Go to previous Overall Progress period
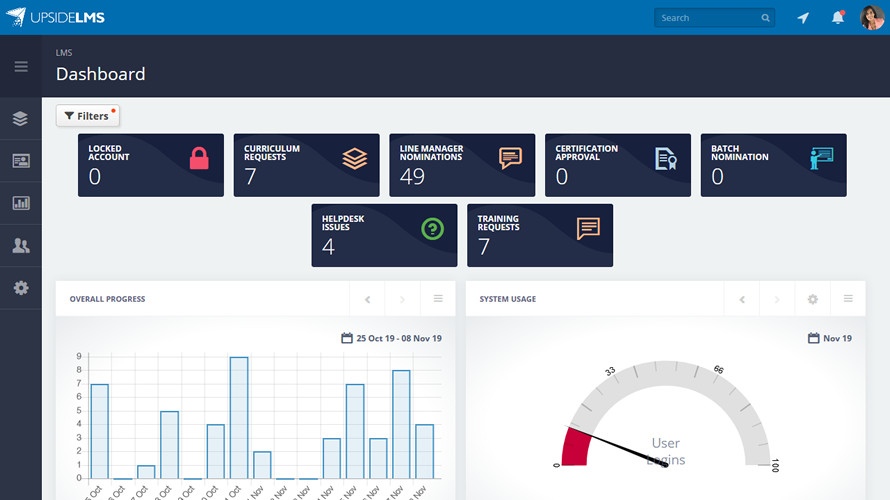 [367, 299]
